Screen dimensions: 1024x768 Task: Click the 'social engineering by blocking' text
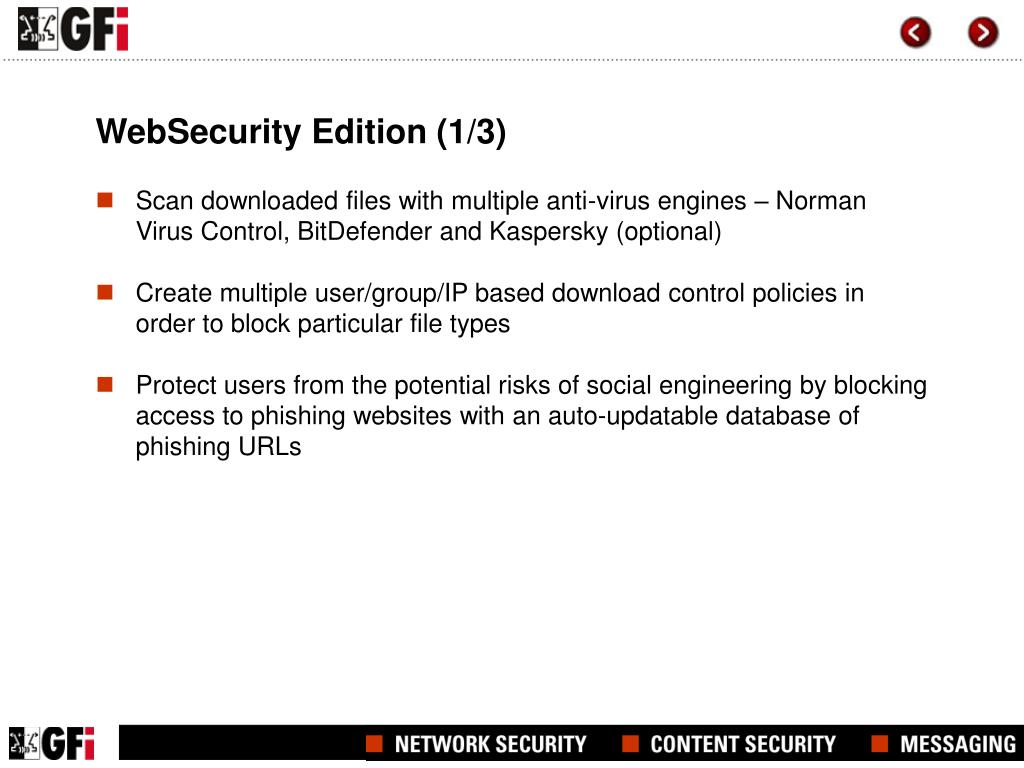click(756, 385)
